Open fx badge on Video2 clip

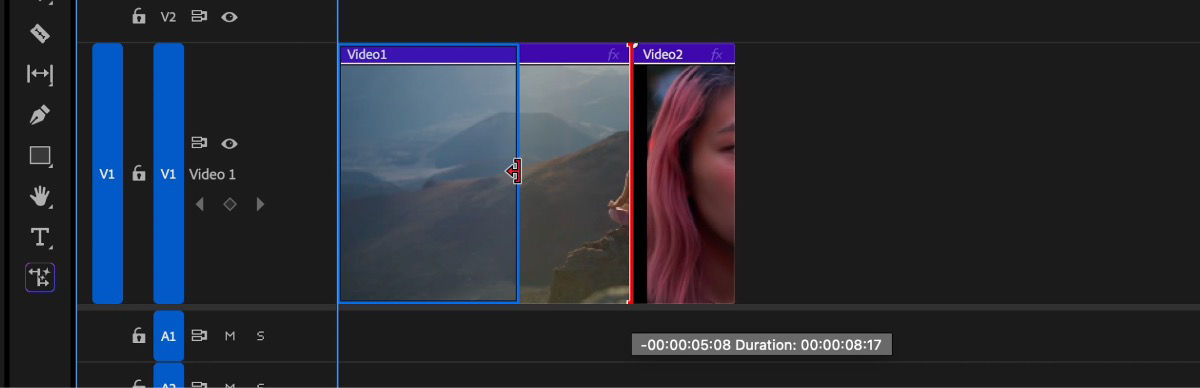(717, 55)
